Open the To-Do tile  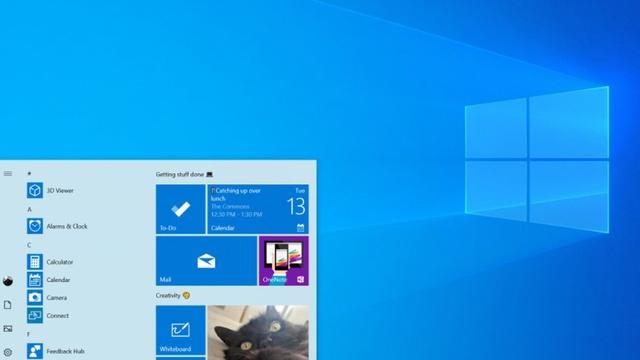(180, 209)
